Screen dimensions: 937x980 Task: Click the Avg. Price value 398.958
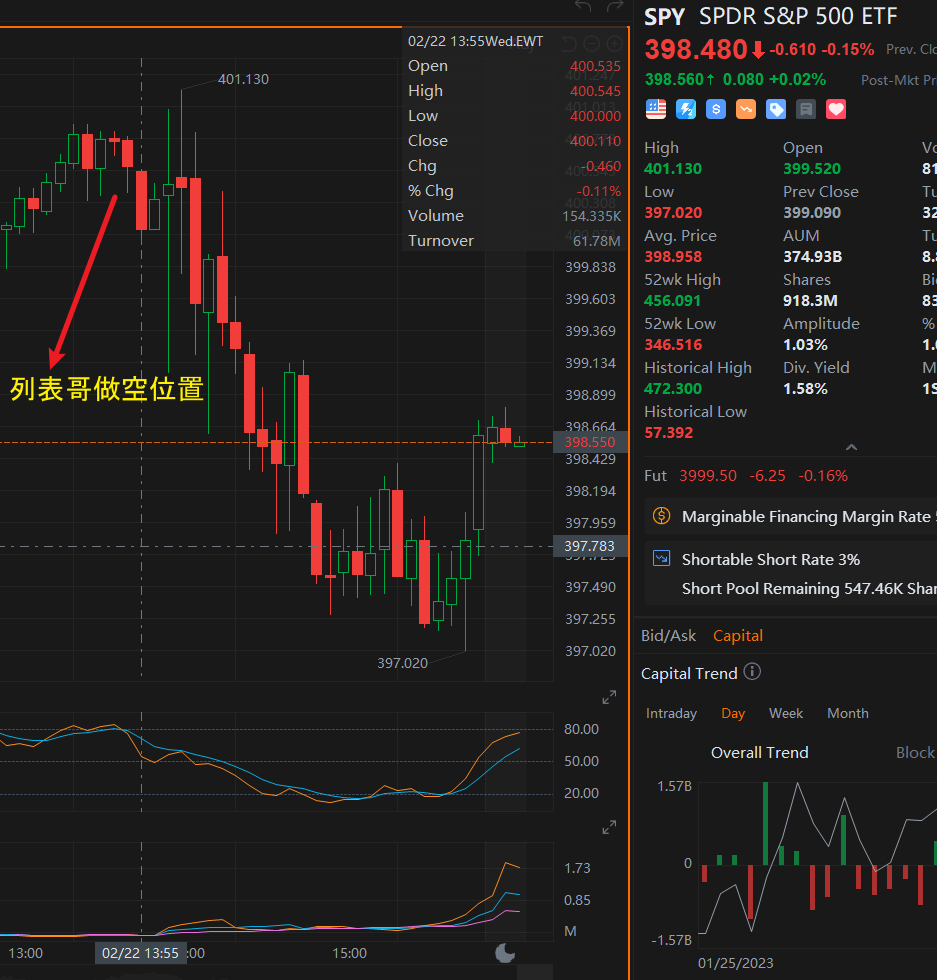pos(673,257)
